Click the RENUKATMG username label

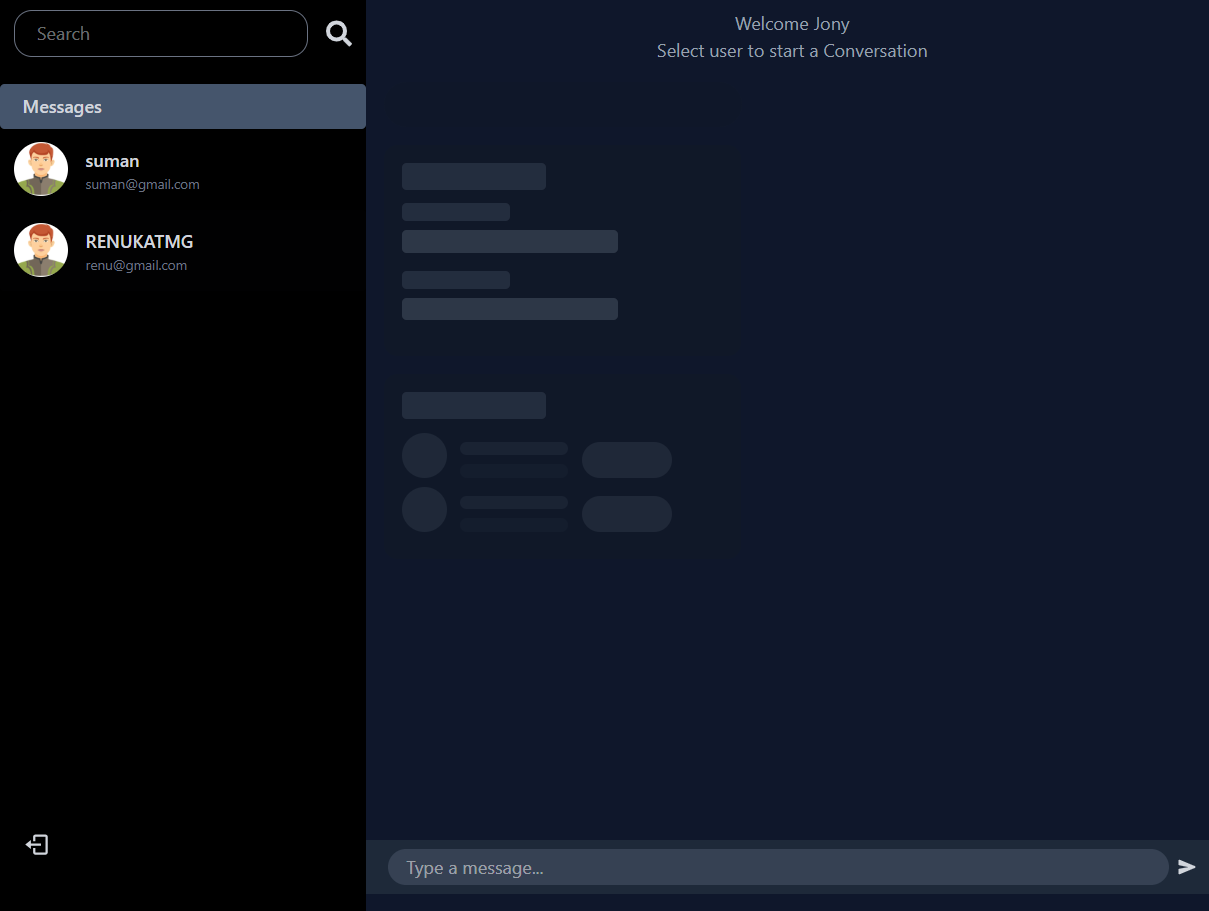tap(139, 242)
